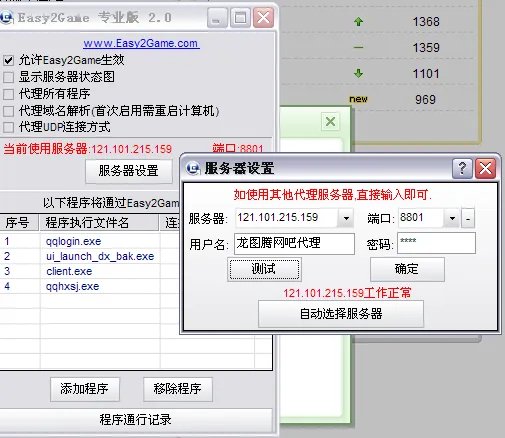This screenshot has width=505, height=438.
Task: Select qqlogin.exe row in program list
Action: click(73, 241)
